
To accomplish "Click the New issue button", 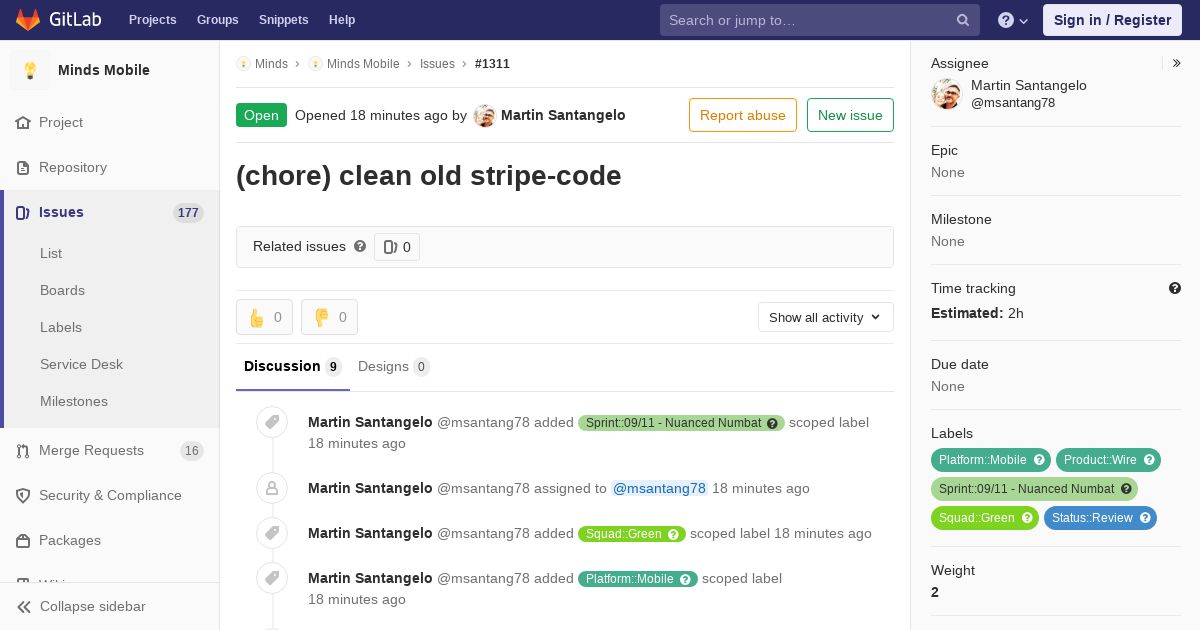I will click(x=850, y=115).
